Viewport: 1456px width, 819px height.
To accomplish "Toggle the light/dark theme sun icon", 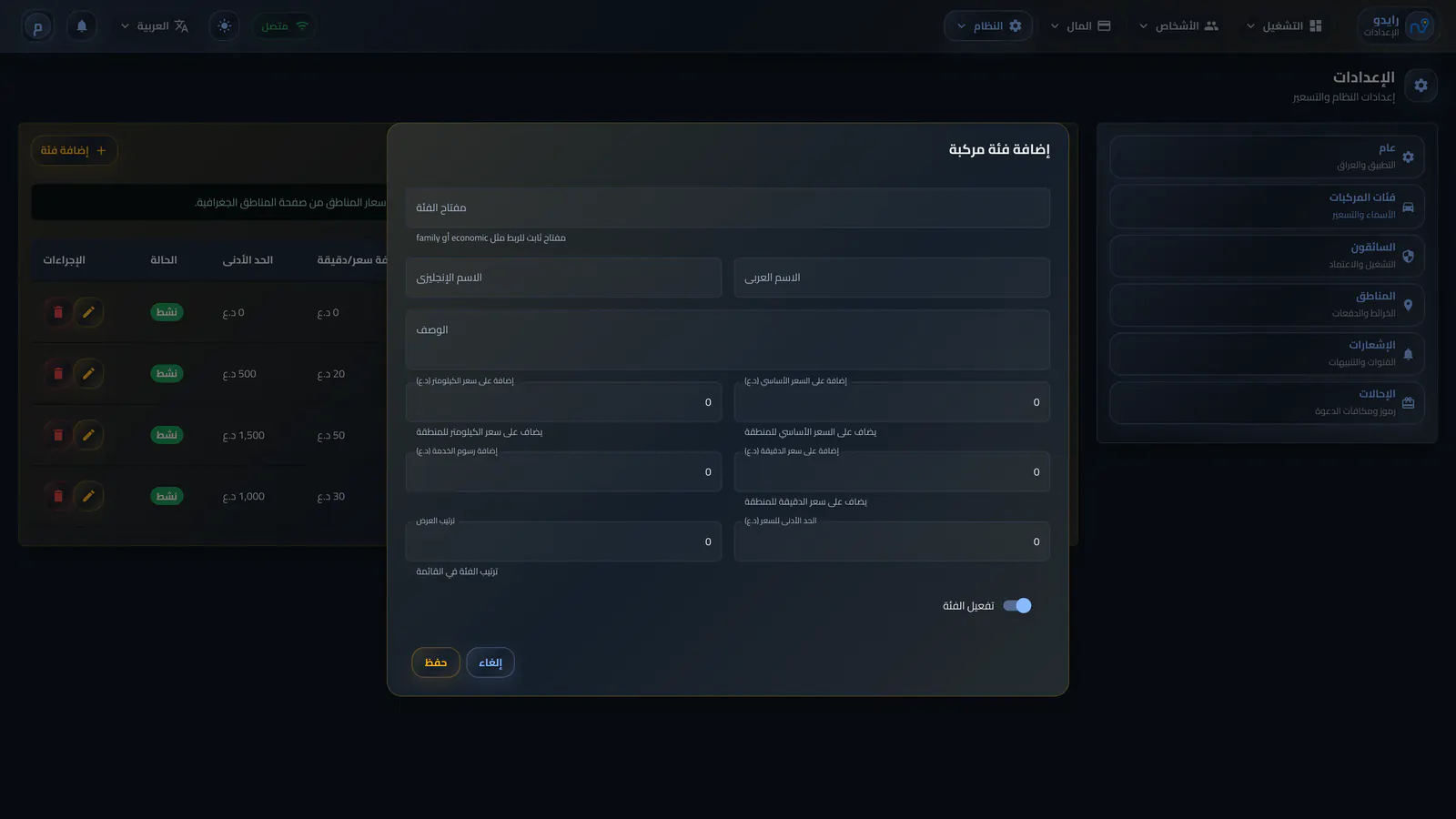I will pos(225,26).
